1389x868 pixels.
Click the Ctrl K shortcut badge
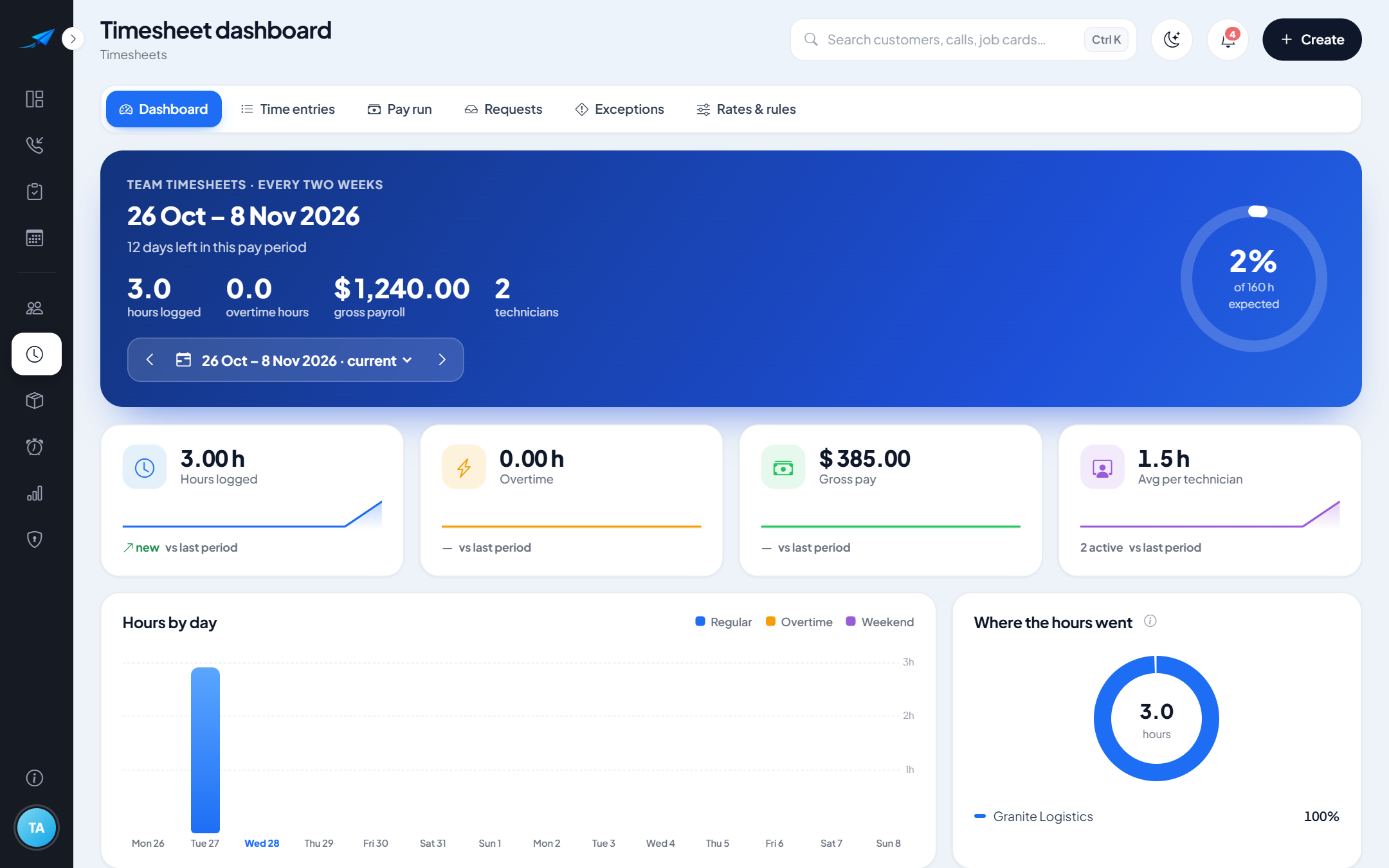click(1106, 40)
